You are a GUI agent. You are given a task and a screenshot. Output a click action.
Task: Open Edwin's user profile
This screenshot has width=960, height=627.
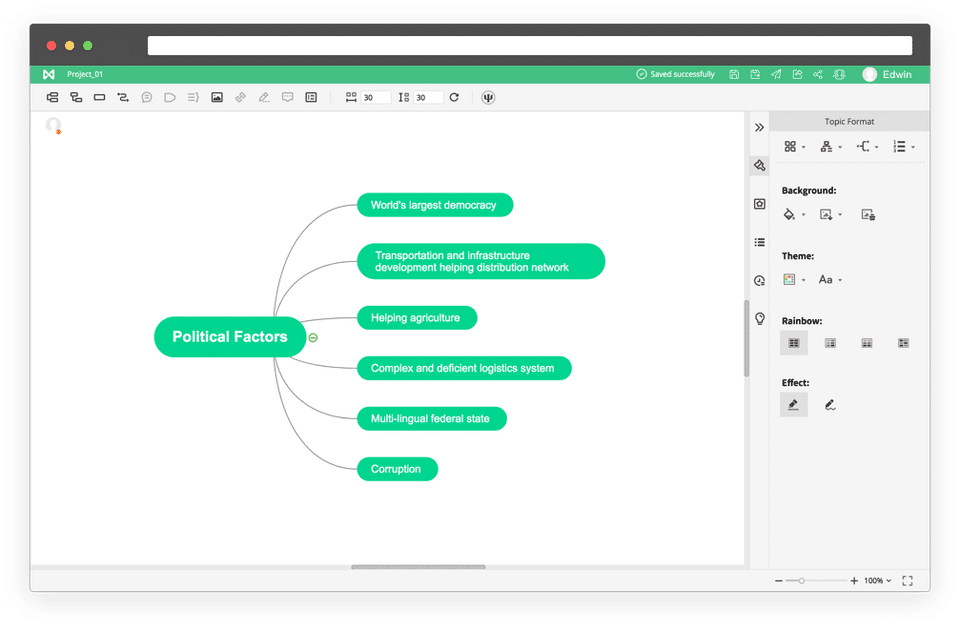point(887,74)
